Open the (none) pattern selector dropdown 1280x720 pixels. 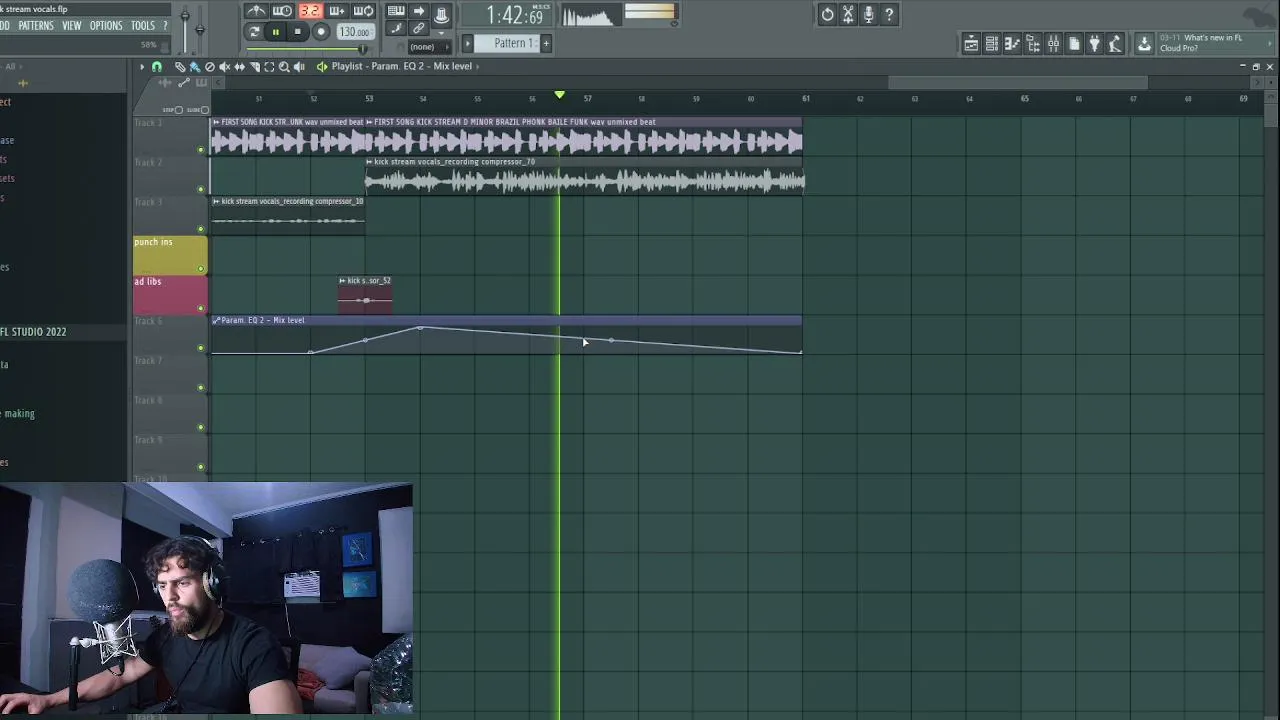pos(430,47)
